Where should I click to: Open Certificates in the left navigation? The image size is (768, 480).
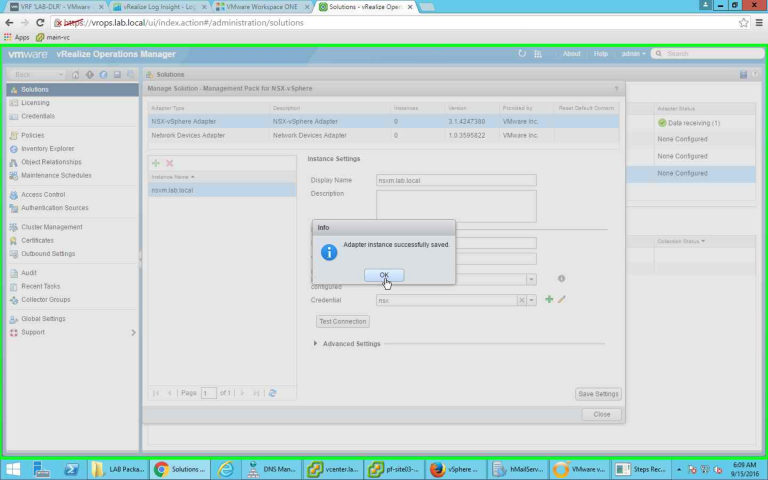click(x=37, y=240)
